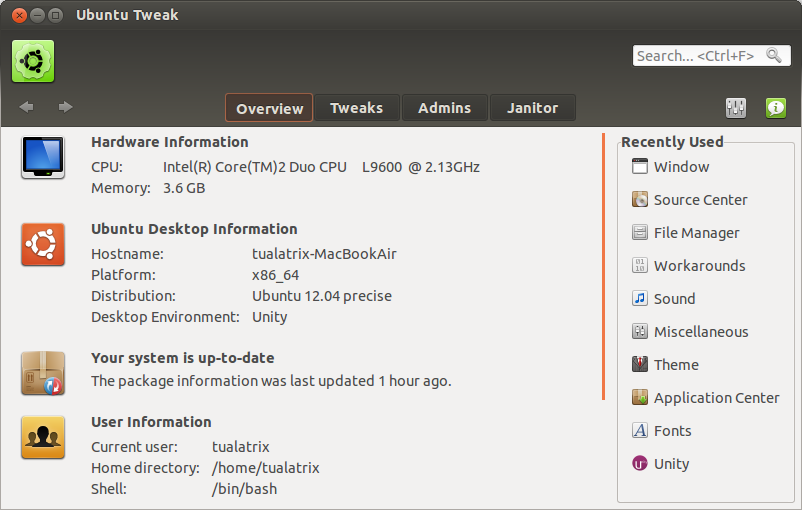Click 'Your system is up-to-date' heading
The image size is (802, 510).
pos(183,358)
